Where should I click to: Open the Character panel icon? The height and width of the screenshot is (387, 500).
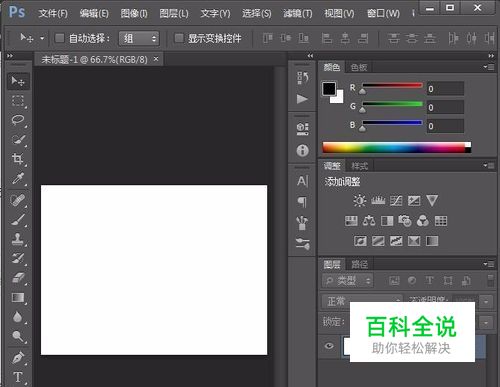pyautogui.click(x=302, y=181)
